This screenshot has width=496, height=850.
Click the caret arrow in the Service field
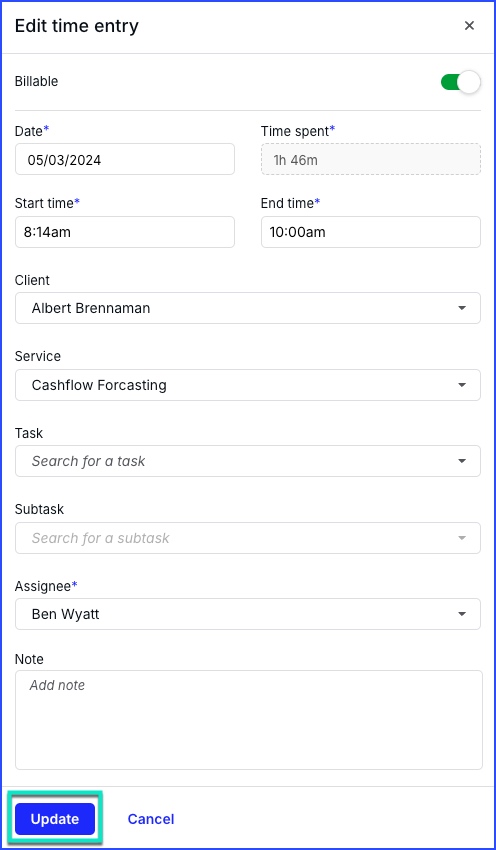tap(462, 385)
